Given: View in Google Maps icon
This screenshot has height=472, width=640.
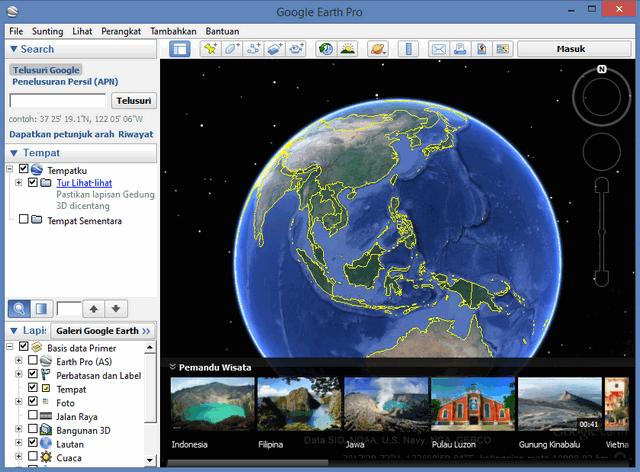Looking at the screenshot, I should point(503,49).
